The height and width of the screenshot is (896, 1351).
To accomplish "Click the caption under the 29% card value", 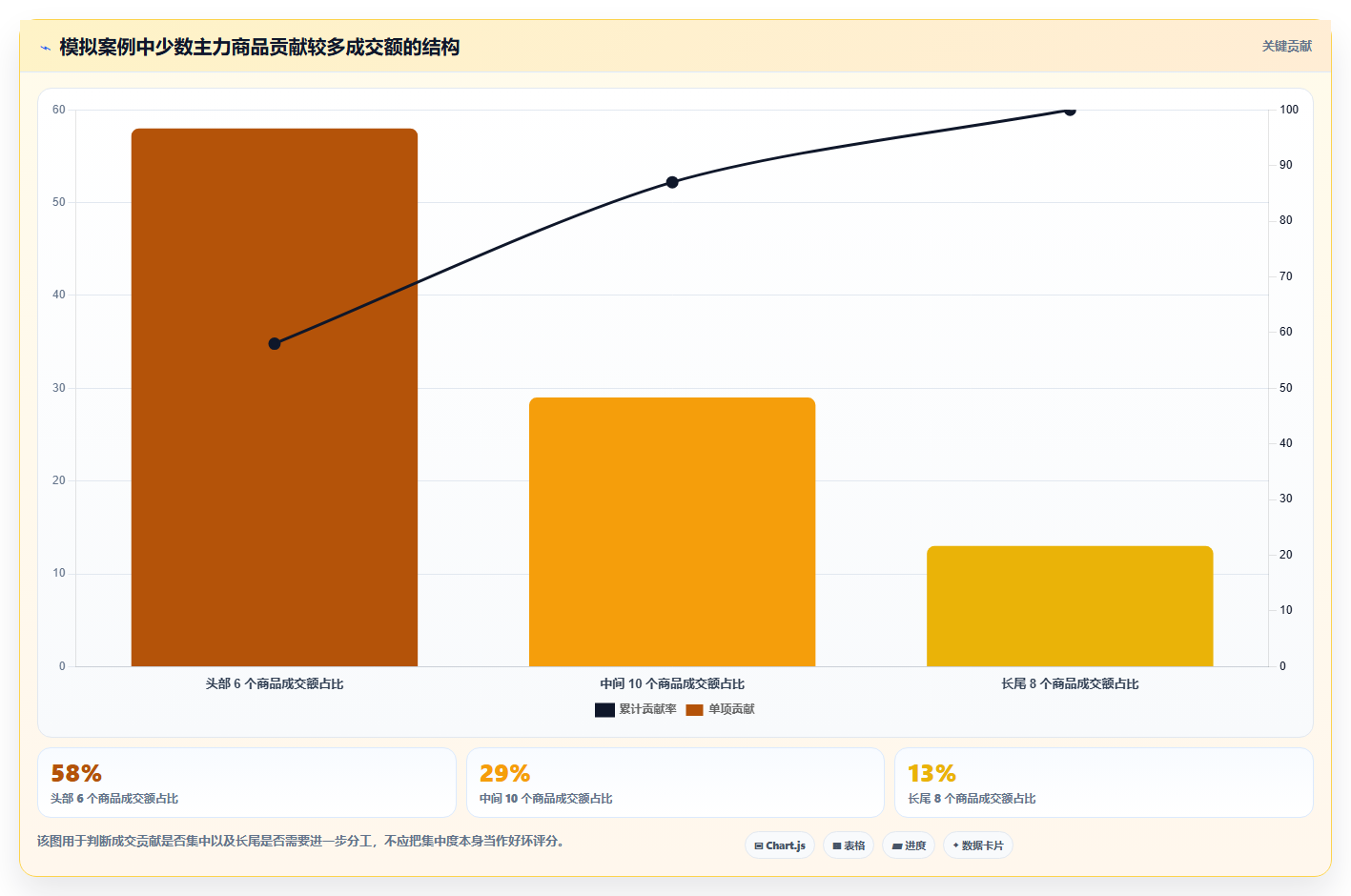I will (x=545, y=799).
